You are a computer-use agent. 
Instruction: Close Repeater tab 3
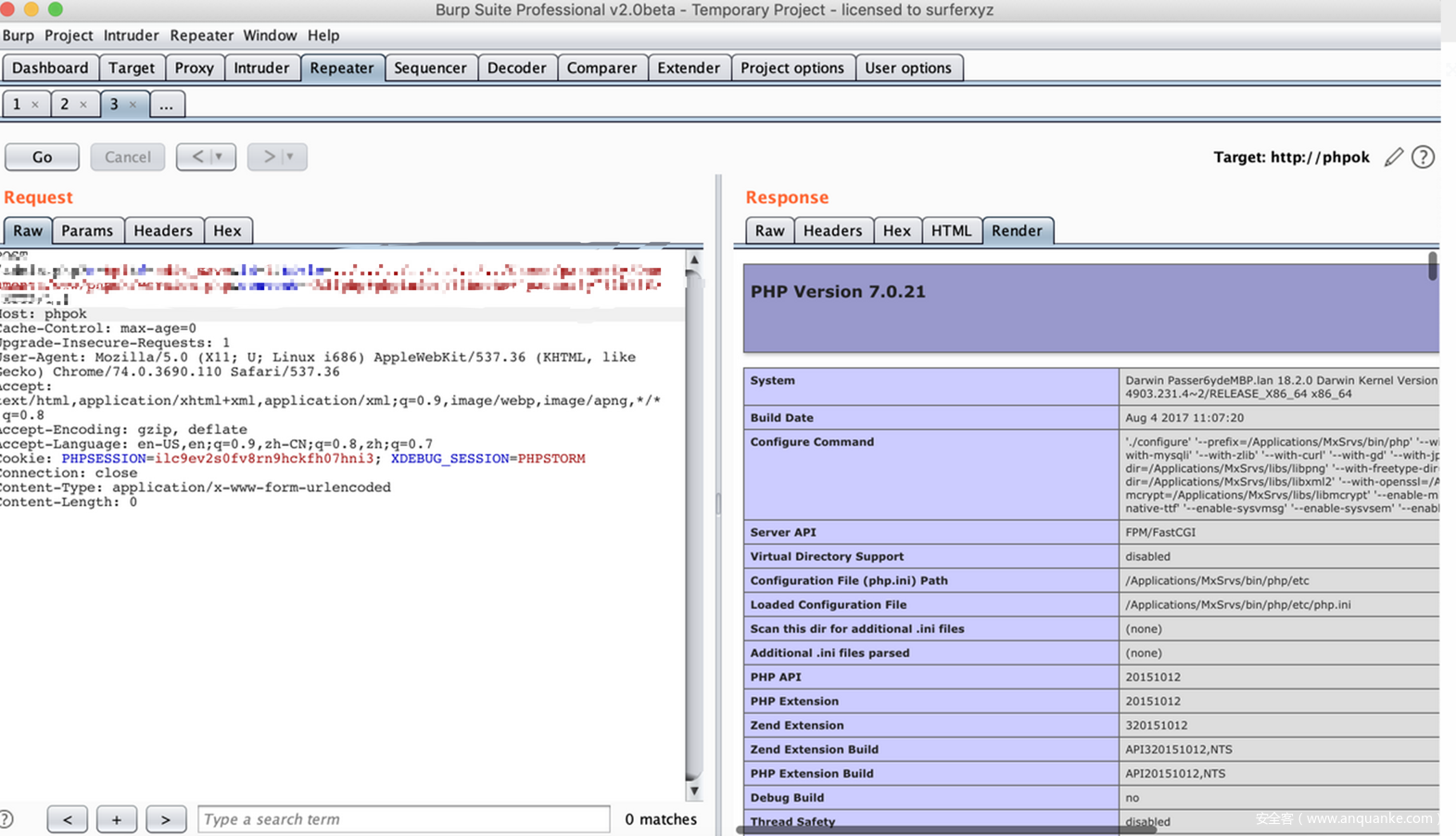pos(133,105)
